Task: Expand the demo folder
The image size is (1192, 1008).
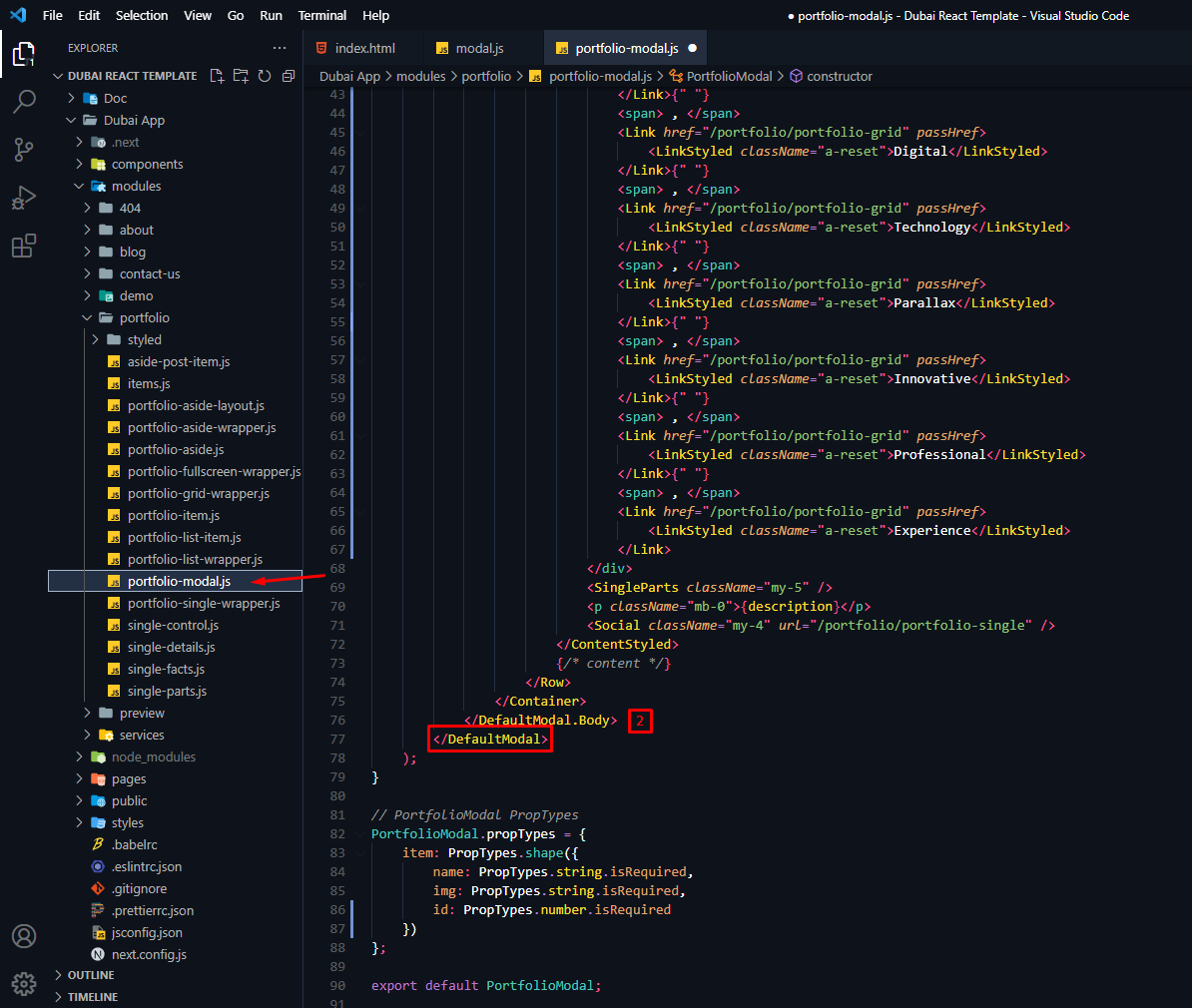Action: (x=136, y=295)
